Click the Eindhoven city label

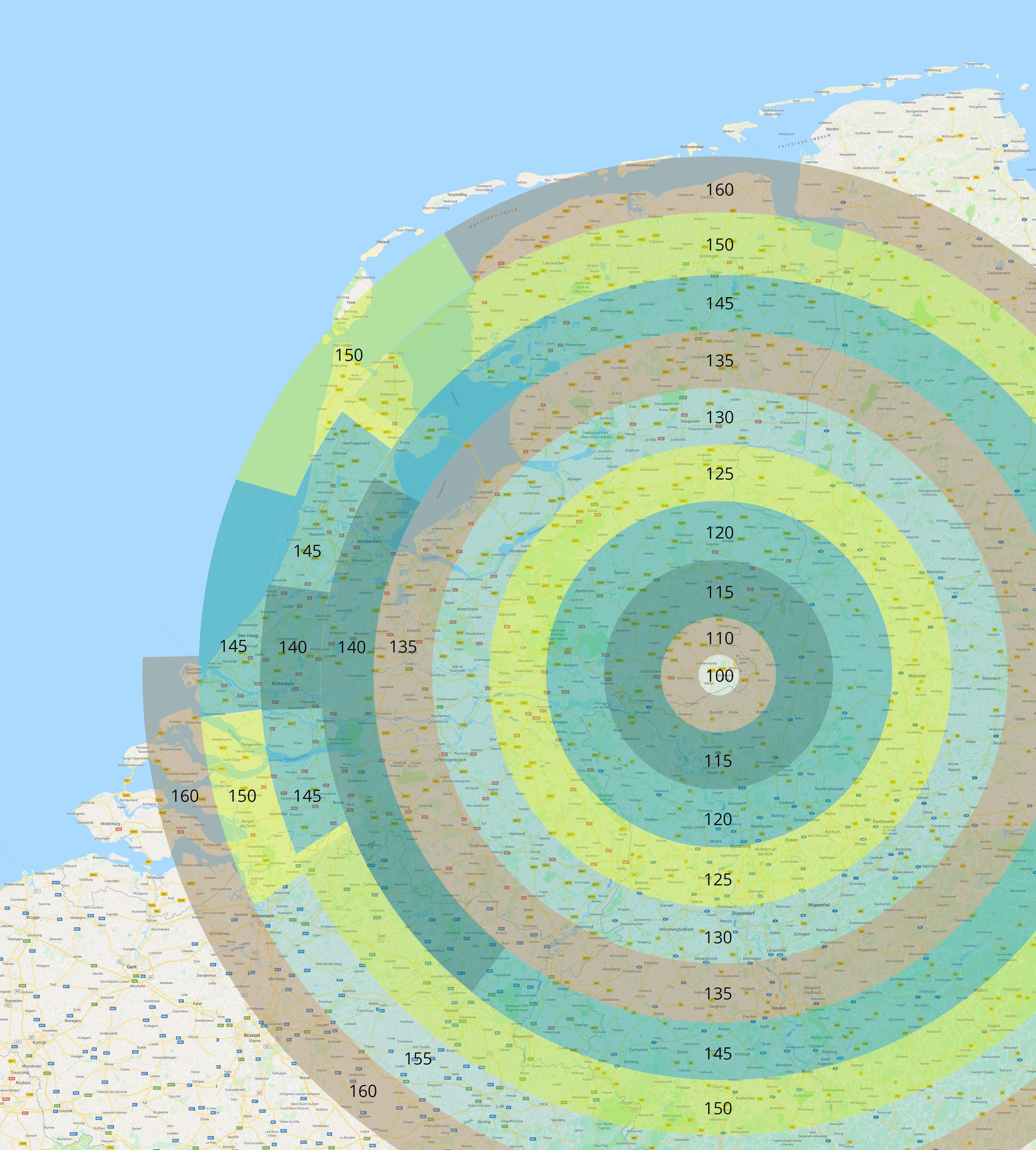479,845
